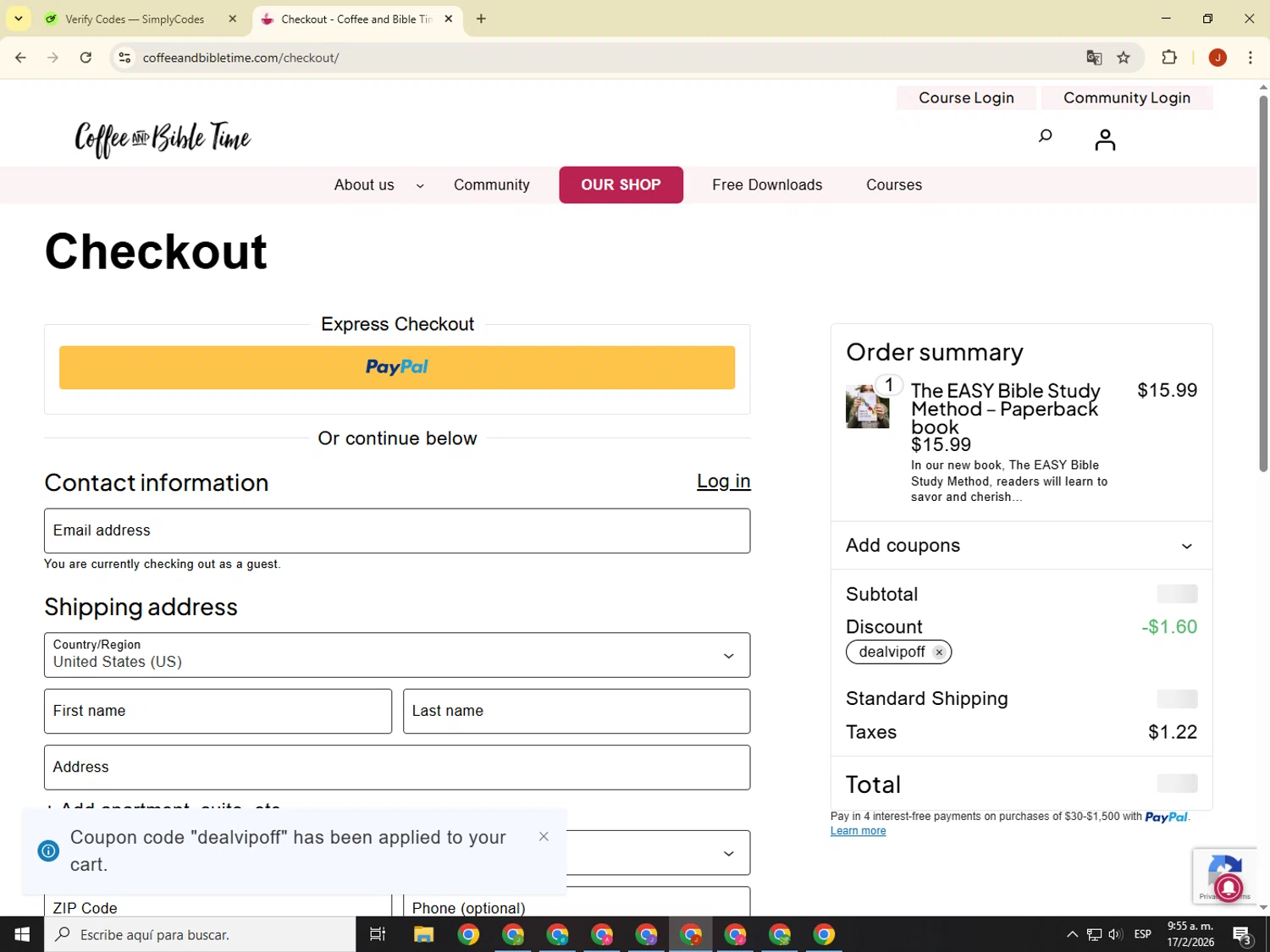1270x952 pixels.
Task: Dismiss the coupon applied notification
Action: pos(544,837)
